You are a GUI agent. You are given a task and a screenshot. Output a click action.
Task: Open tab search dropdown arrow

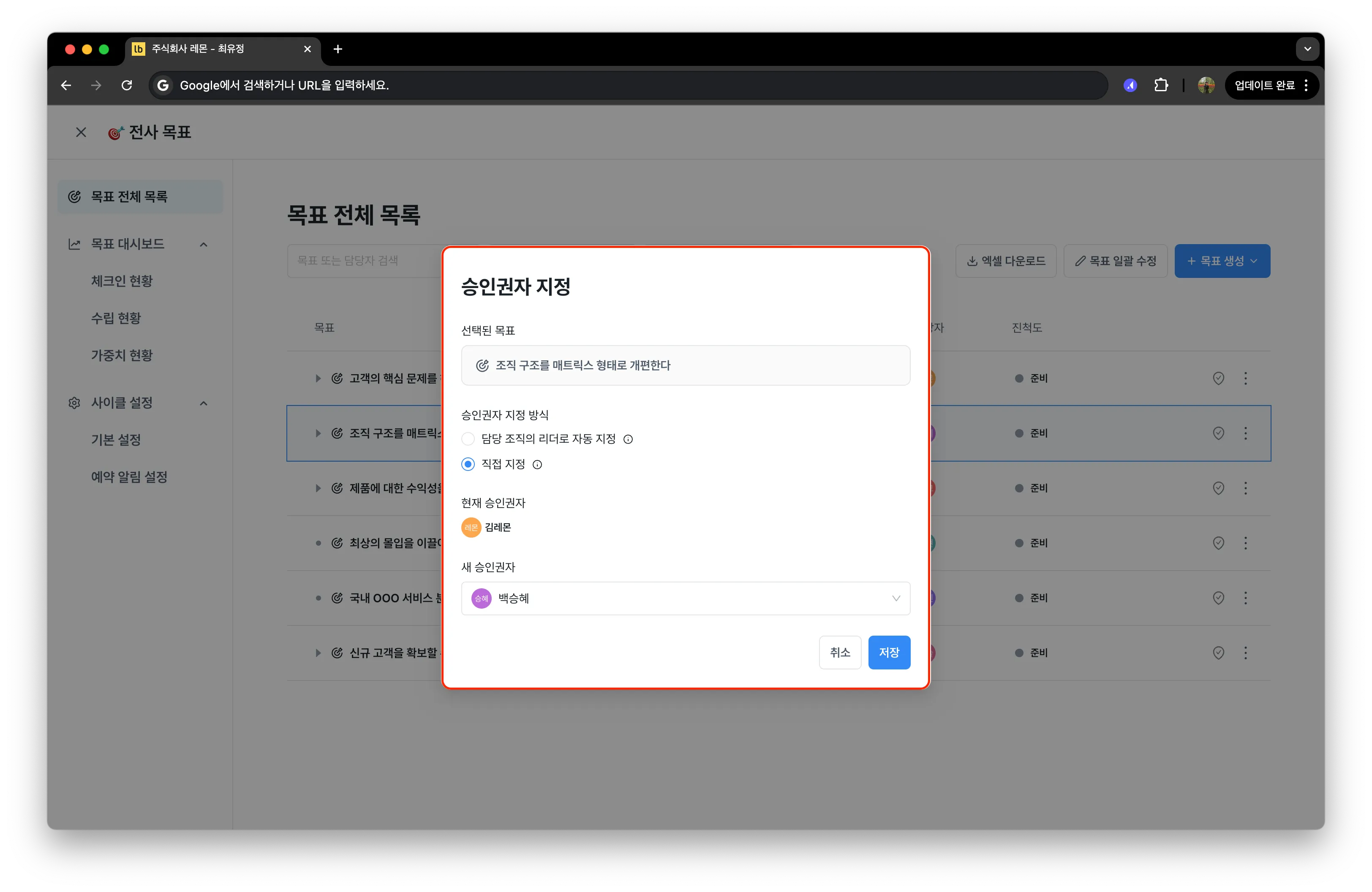pos(1307,49)
